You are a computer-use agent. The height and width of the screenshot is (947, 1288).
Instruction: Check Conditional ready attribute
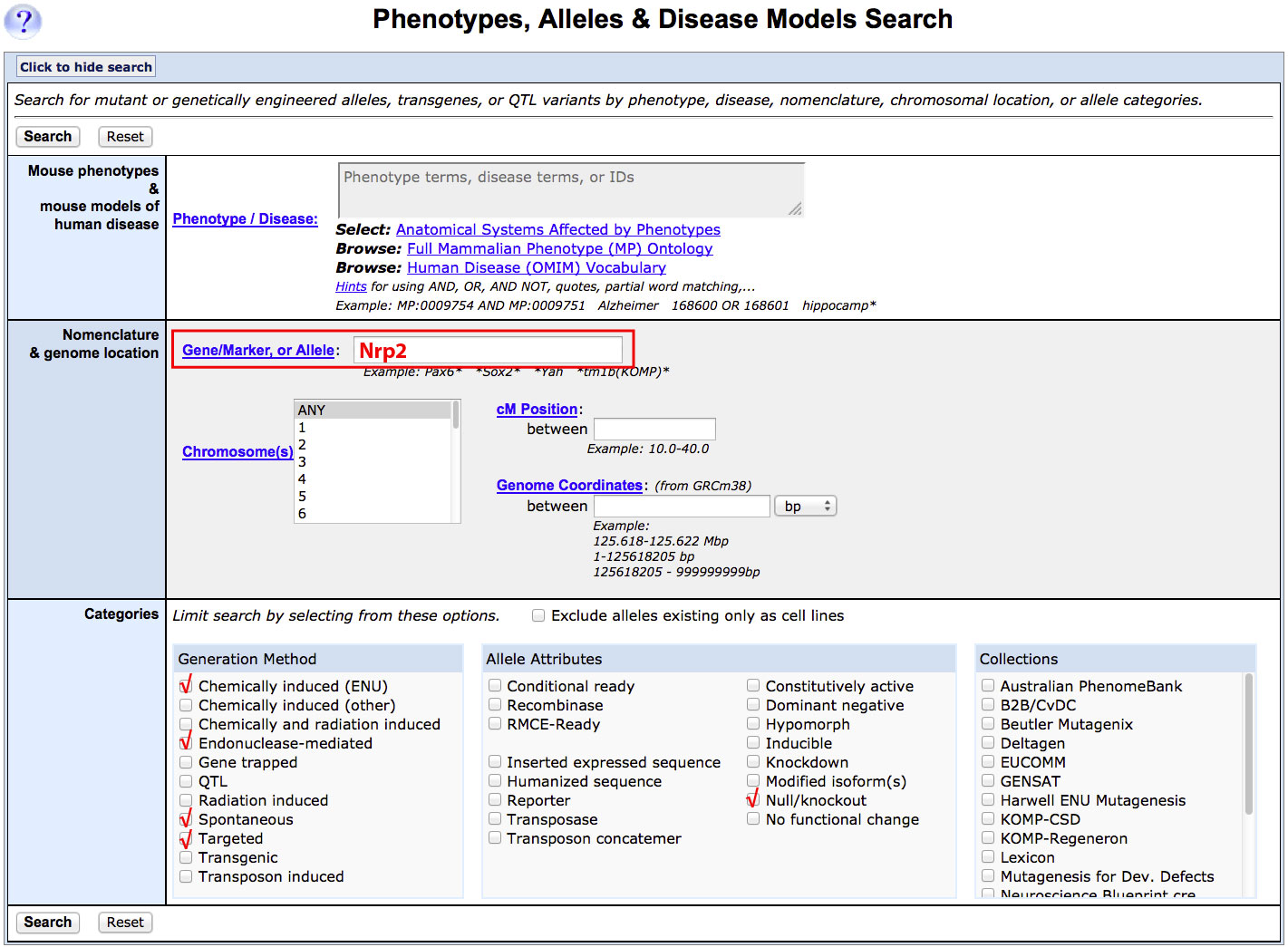[495, 686]
